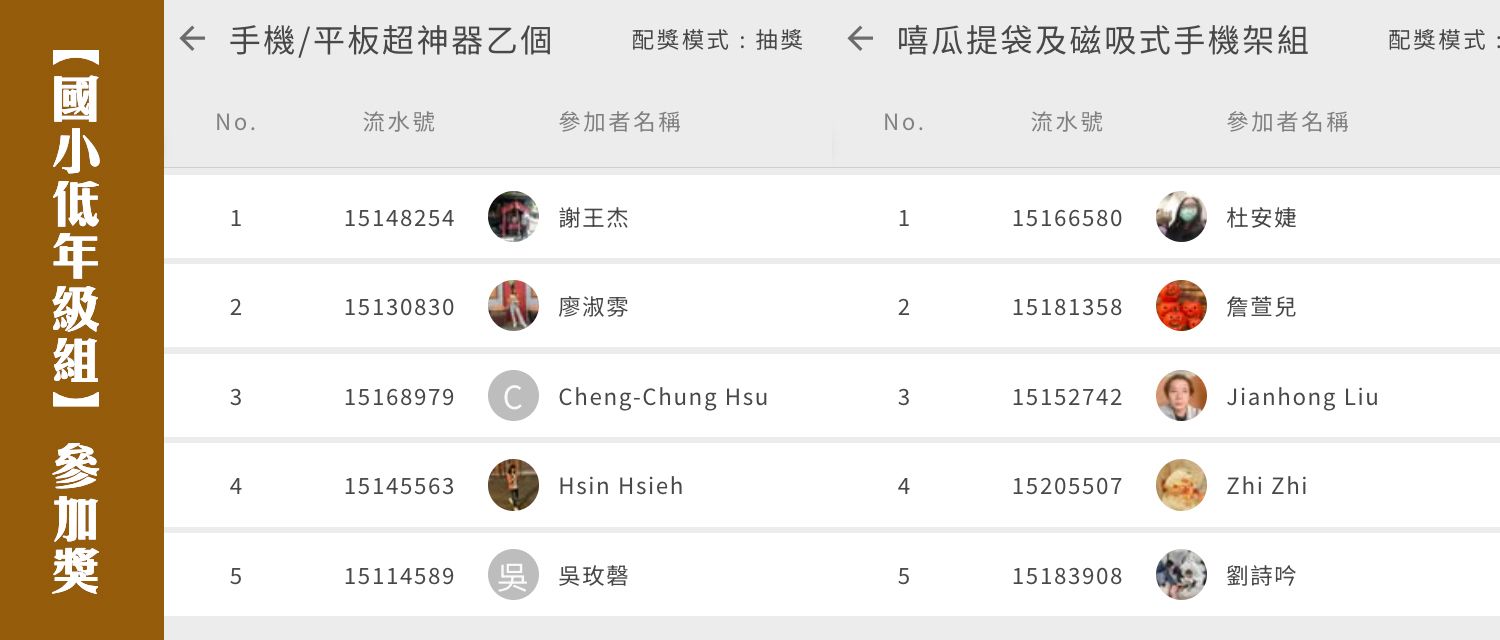Click the right 參加者名稱 column header
Image resolution: width=1500 pixels, height=640 pixels.
click(1287, 122)
